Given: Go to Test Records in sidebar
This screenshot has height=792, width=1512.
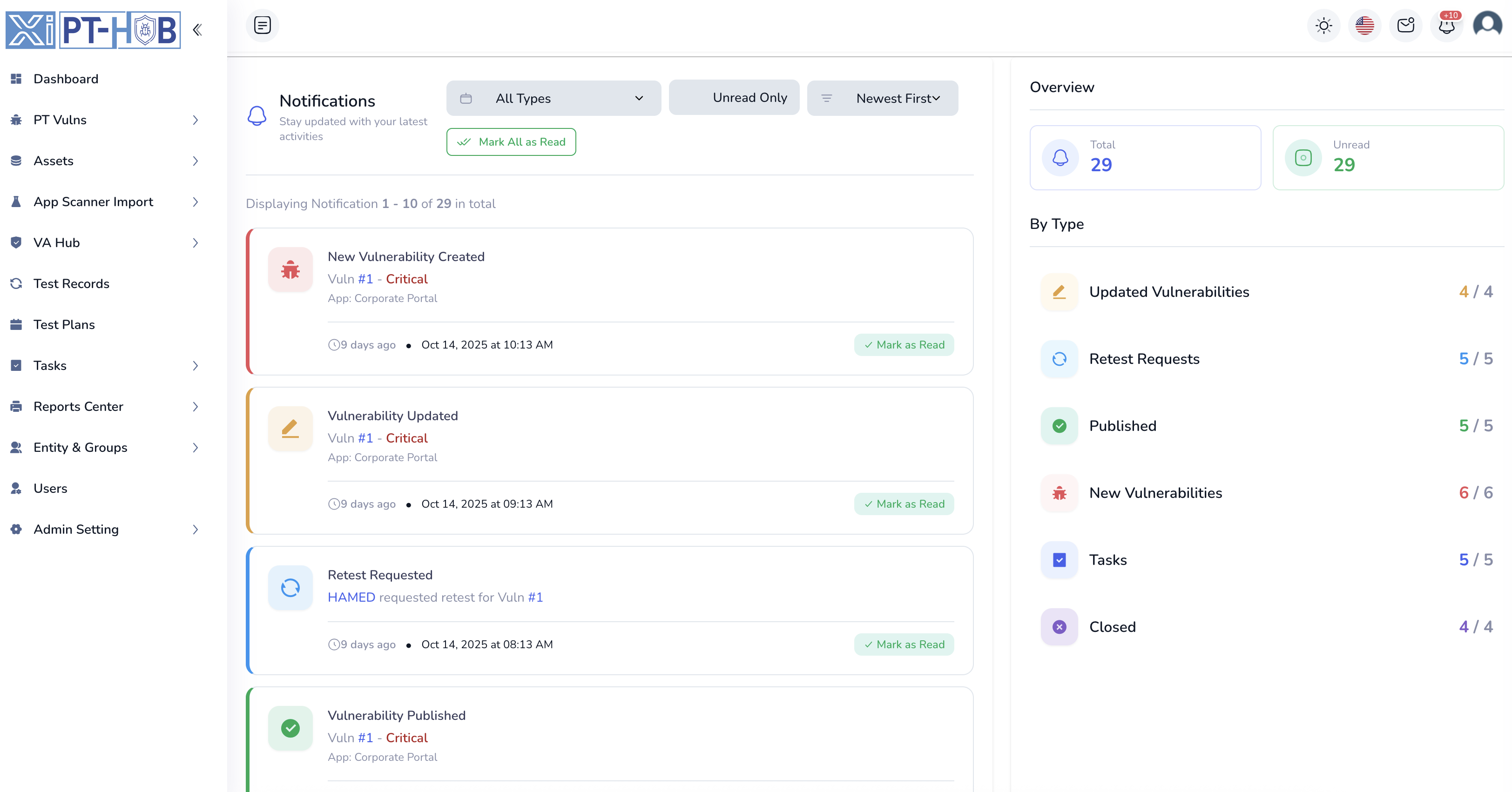Looking at the screenshot, I should click(x=71, y=284).
